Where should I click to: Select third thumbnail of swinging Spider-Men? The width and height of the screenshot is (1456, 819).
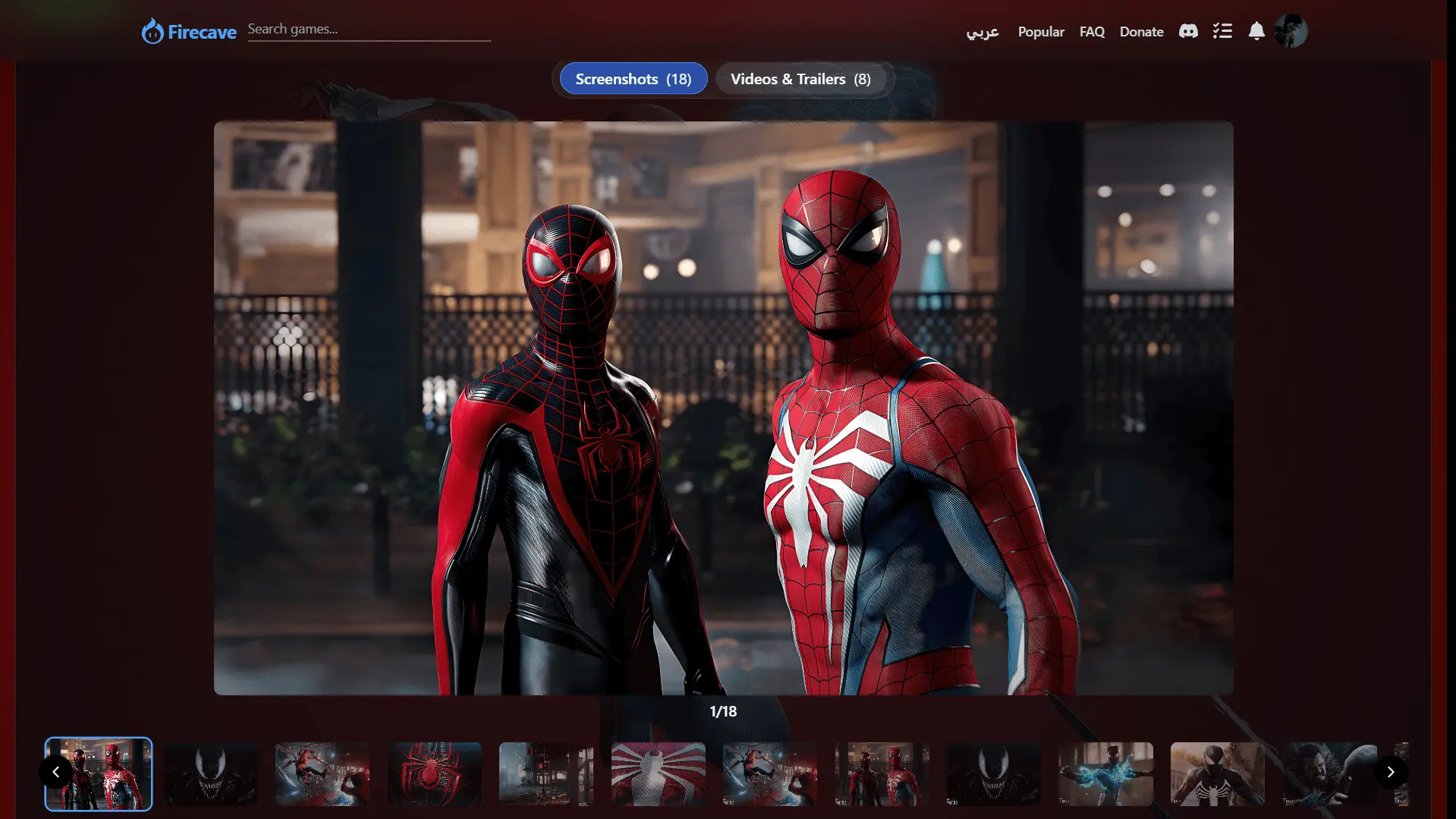point(322,774)
